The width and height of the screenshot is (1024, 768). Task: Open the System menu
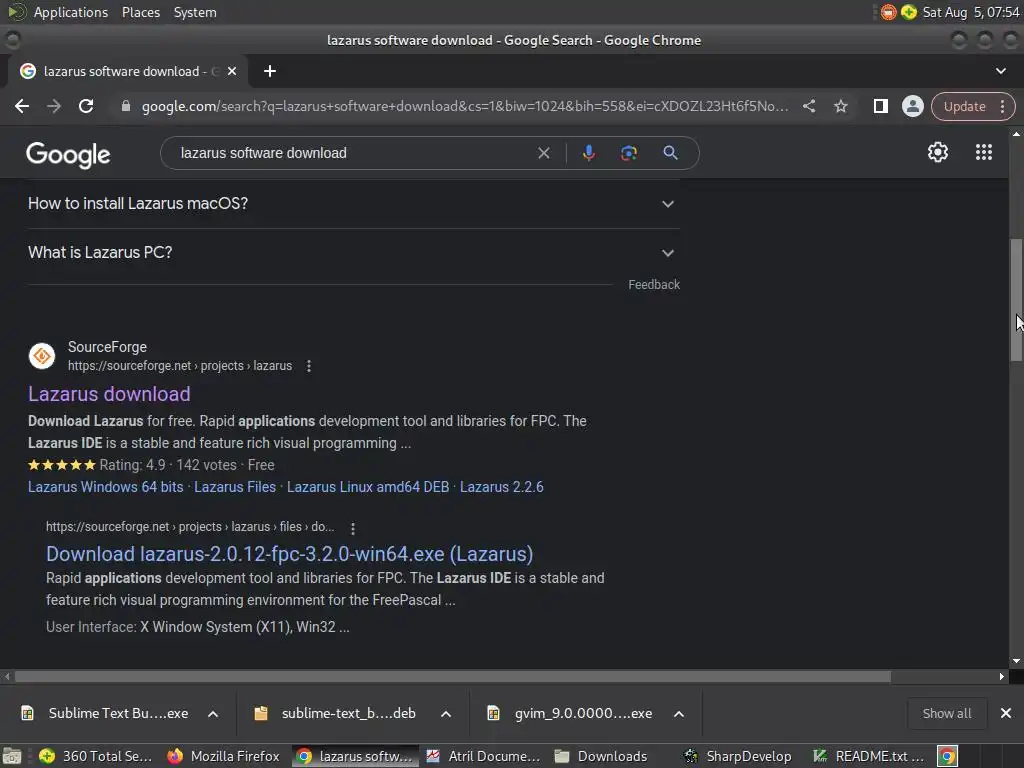click(x=195, y=12)
